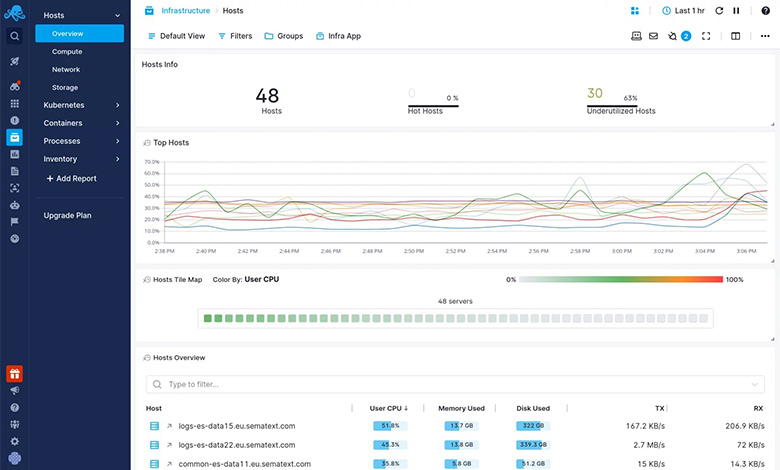Pause auto-refresh with the pause icon
The width and height of the screenshot is (780, 470).
point(736,10)
